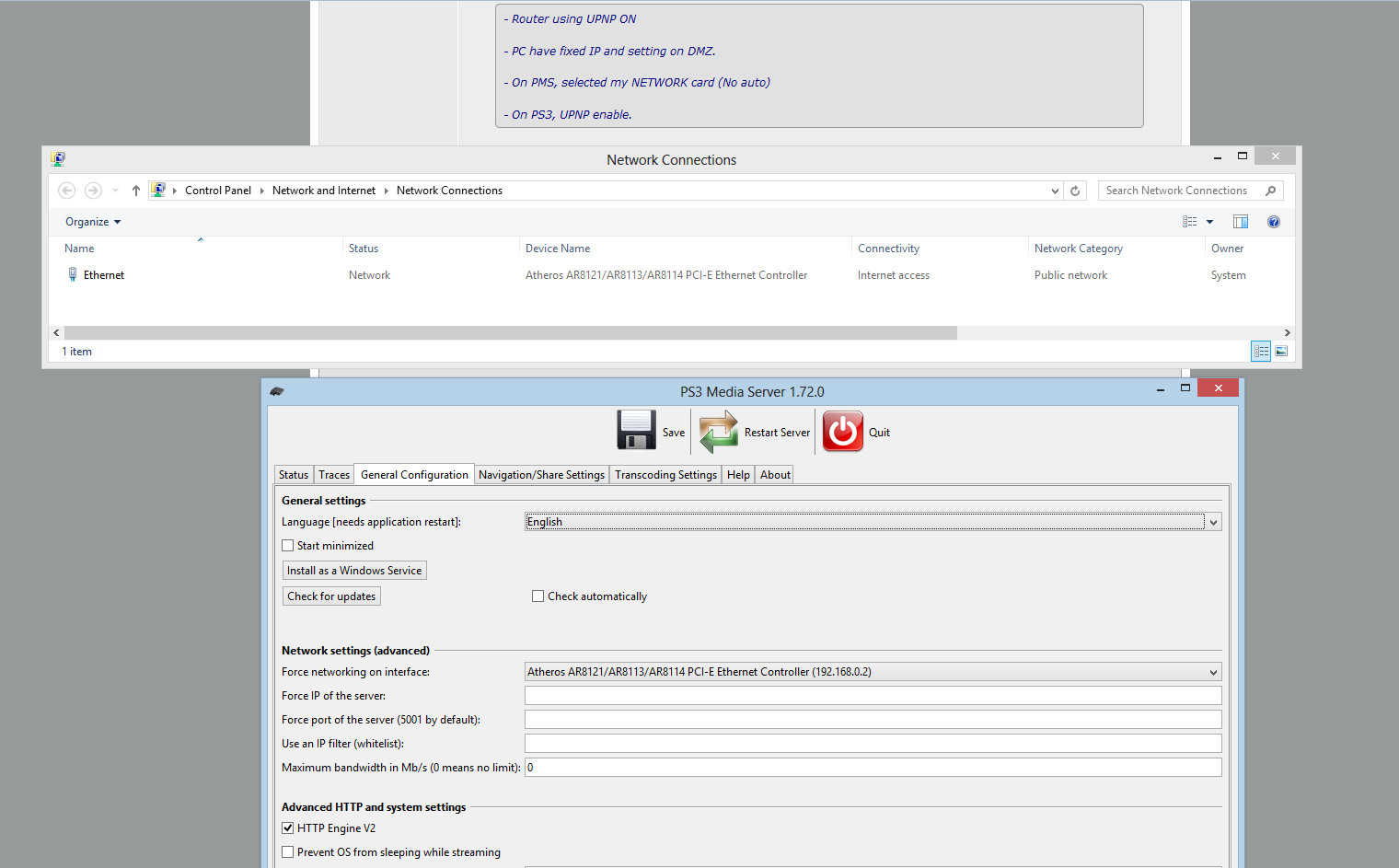The width and height of the screenshot is (1399, 868).
Task: Click the red Quit power icon
Action: (x=843, y=432)
